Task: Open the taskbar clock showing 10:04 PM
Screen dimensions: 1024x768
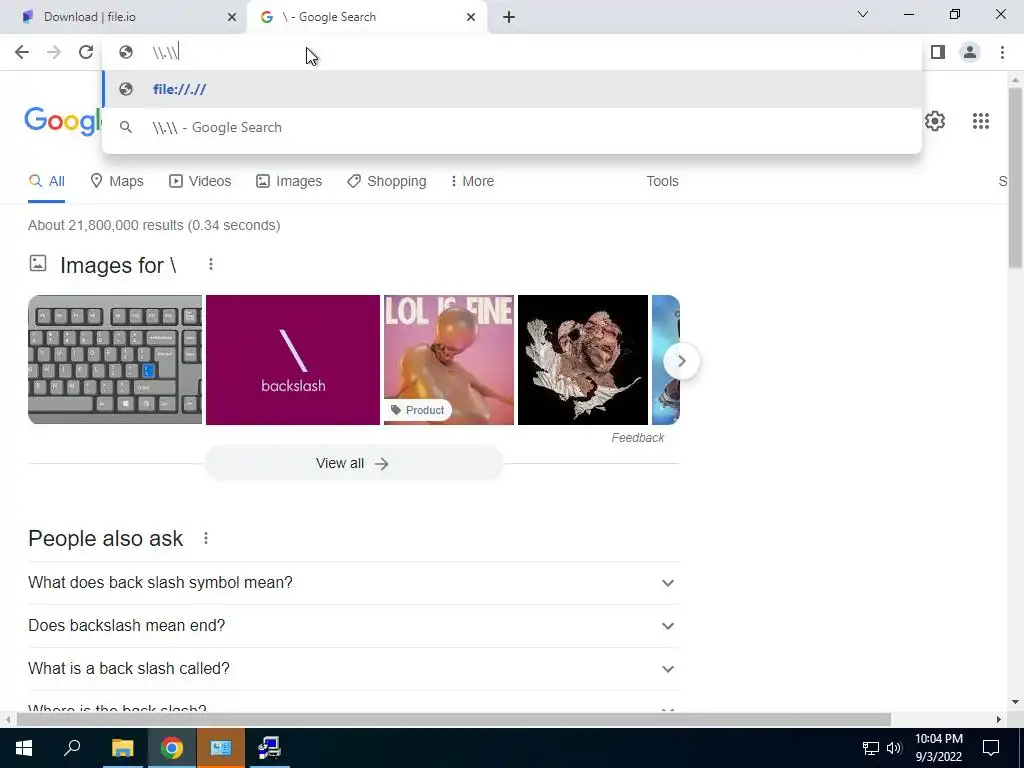Action: pos(938,748)
